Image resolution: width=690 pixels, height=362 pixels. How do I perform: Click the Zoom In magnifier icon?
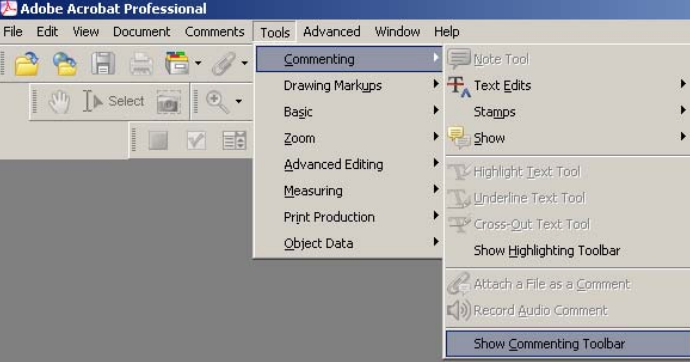(x=217, y=102)
